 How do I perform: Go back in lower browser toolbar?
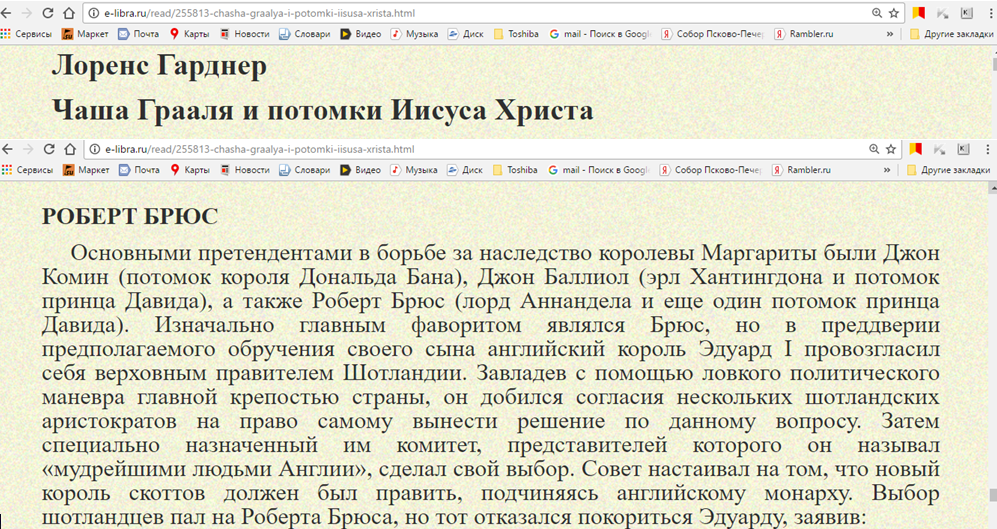pyautogui.click(x=7, y=149)
